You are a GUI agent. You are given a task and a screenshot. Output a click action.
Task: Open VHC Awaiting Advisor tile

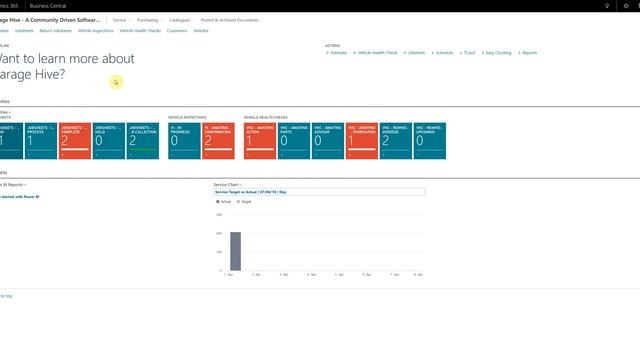pyautogui.click(x=327, y=141)
